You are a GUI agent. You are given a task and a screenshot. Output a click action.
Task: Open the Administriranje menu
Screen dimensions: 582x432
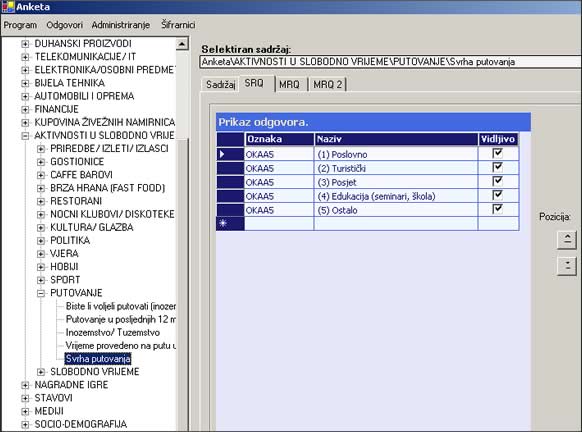coord(121,25)
